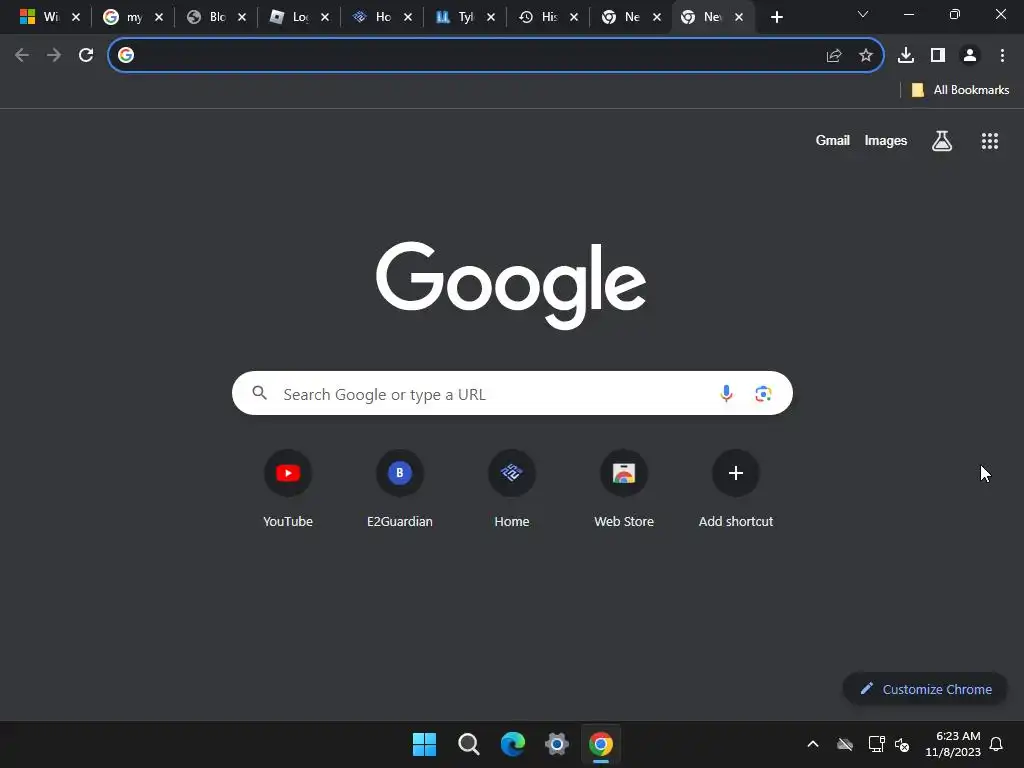1024x768 pixels.
Task: Open the Google apps grid
Action: click(x=989, y=140)
